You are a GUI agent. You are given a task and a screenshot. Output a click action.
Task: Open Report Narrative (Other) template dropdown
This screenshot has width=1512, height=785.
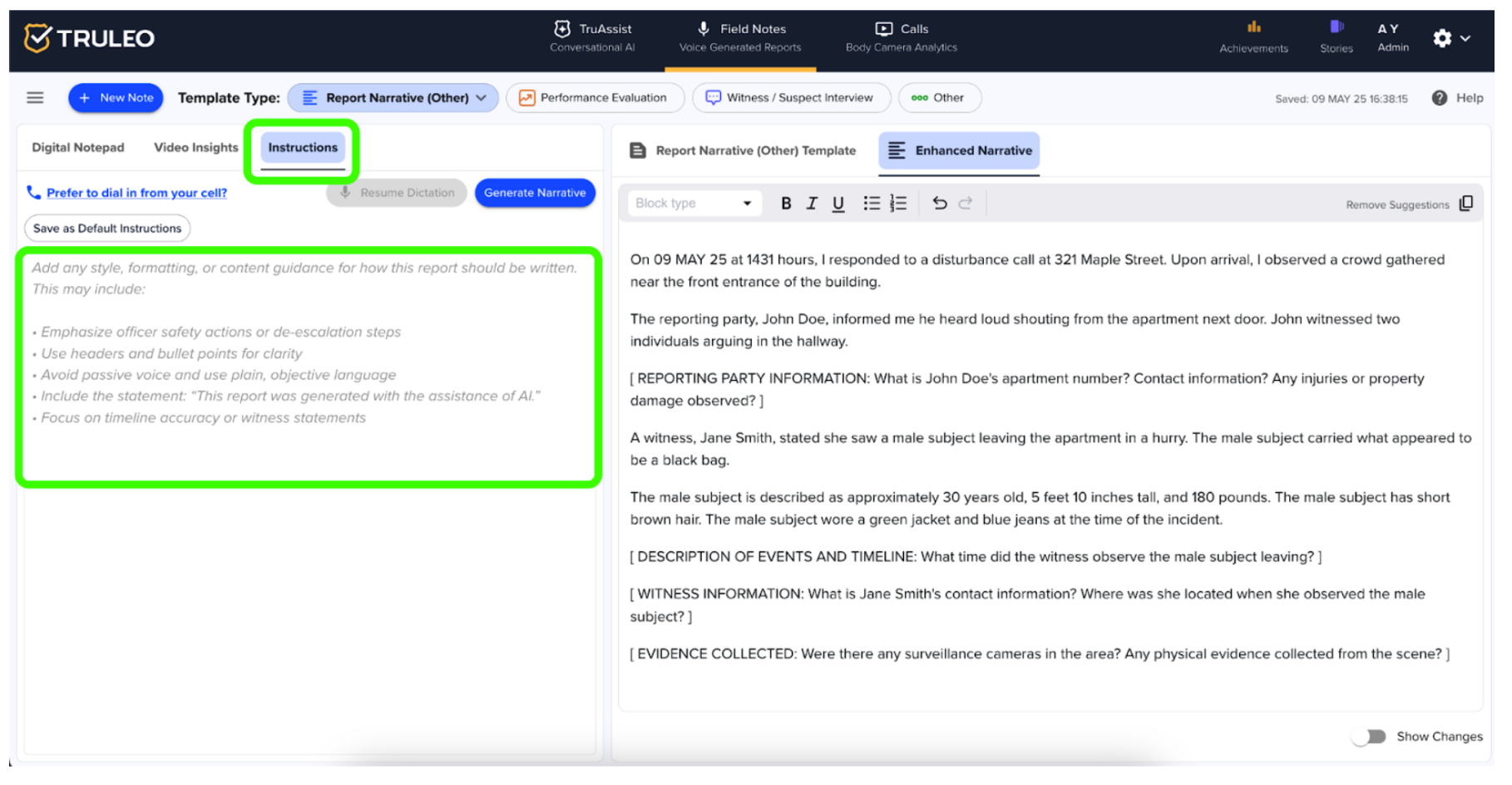393,98
